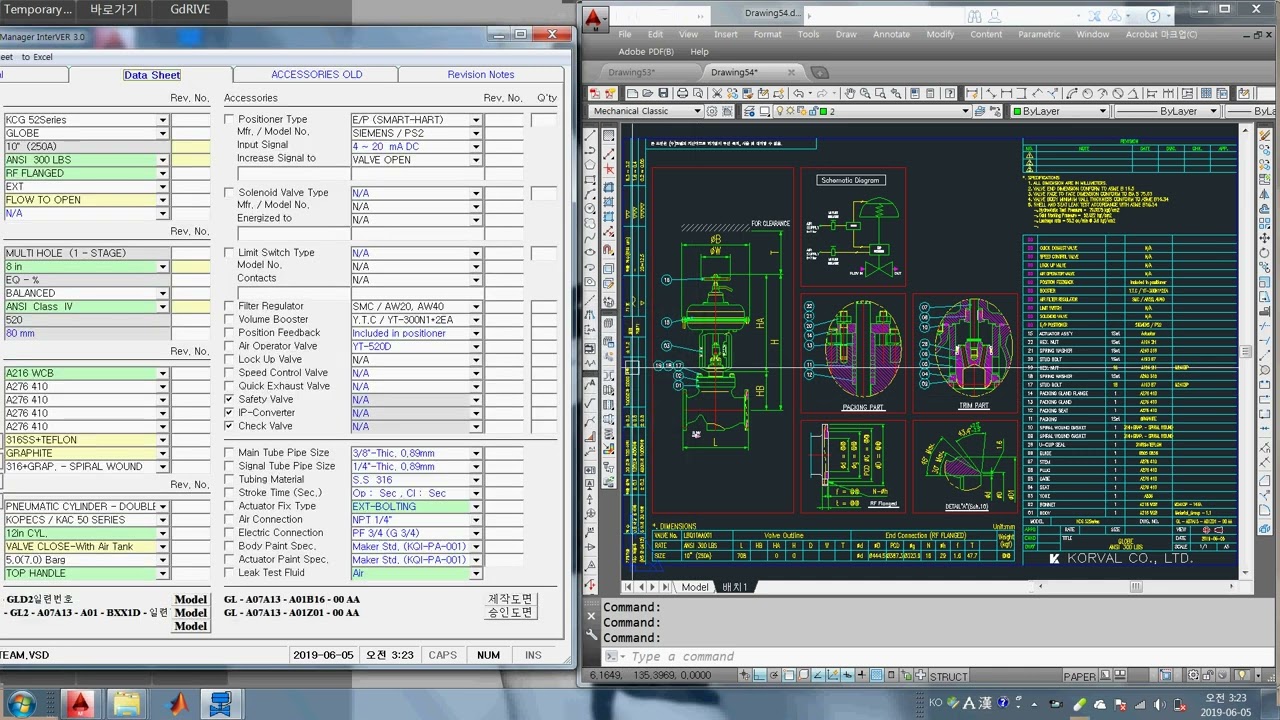The image size is (1280, 720).
Task: Enable the Filter Regulator checkbox
Action: click(229, 307)
